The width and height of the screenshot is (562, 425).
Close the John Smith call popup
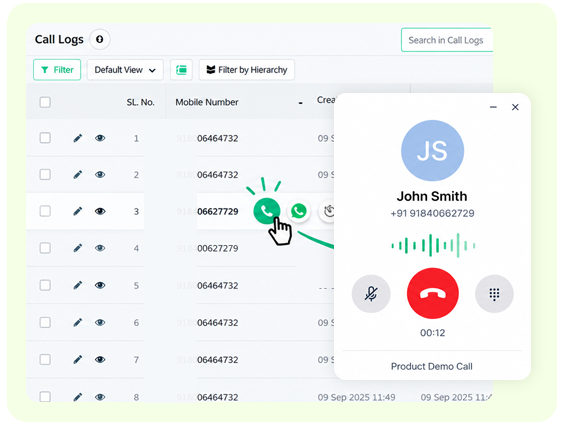pyautogui.click(x=515, y=107)
